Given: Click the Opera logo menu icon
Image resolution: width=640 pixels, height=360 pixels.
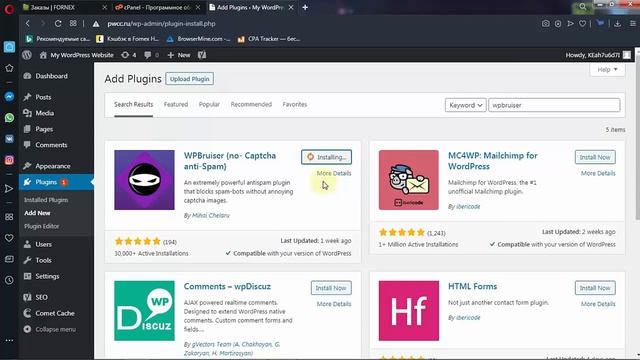Looking at the screenshot, I should point(9,9).
